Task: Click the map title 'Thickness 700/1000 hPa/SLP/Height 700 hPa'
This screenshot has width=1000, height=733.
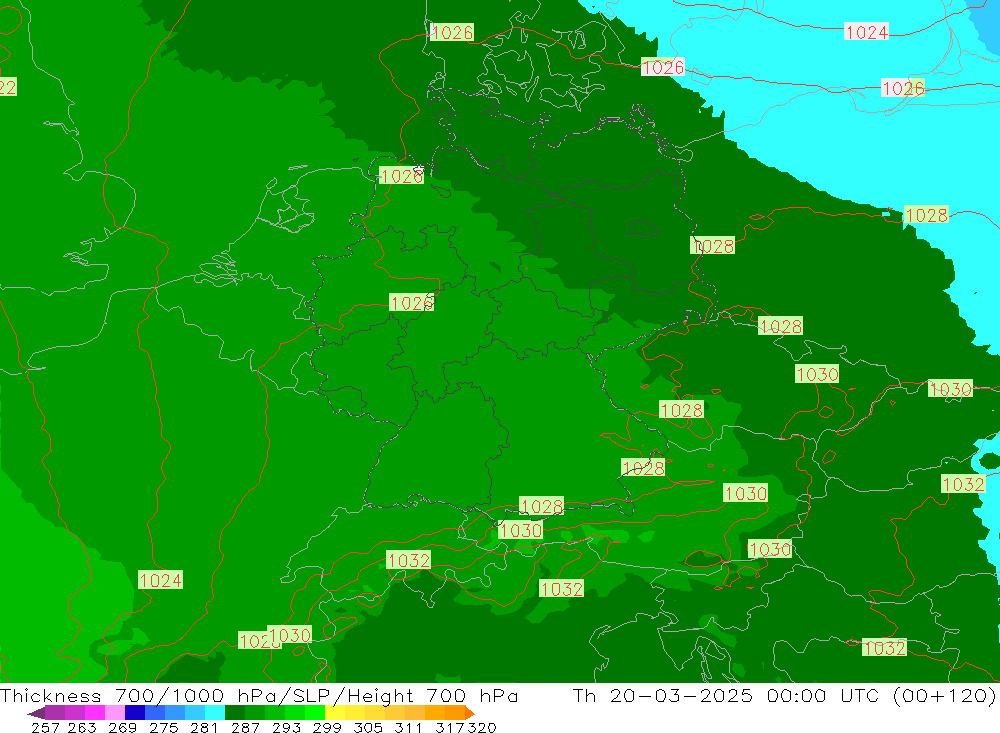Action: pyautogui.click(x=259, y=695)
